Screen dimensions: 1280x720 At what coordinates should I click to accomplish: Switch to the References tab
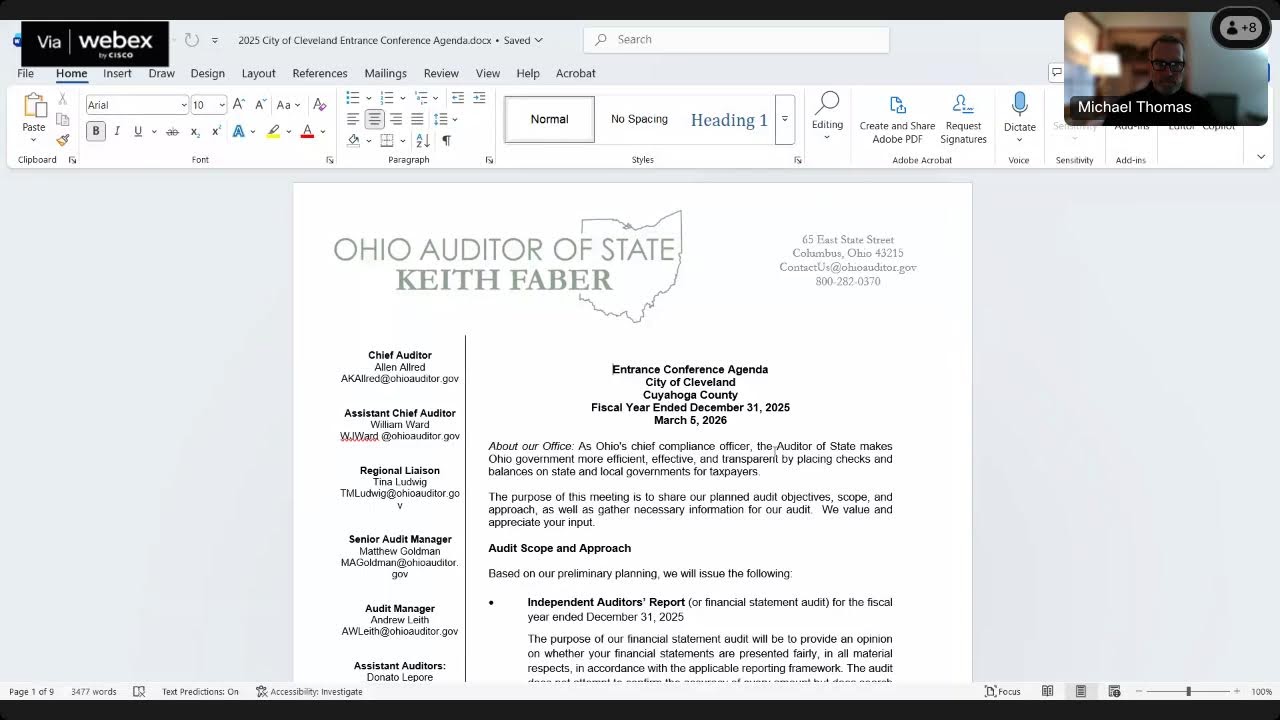click(x=320, y=73)
